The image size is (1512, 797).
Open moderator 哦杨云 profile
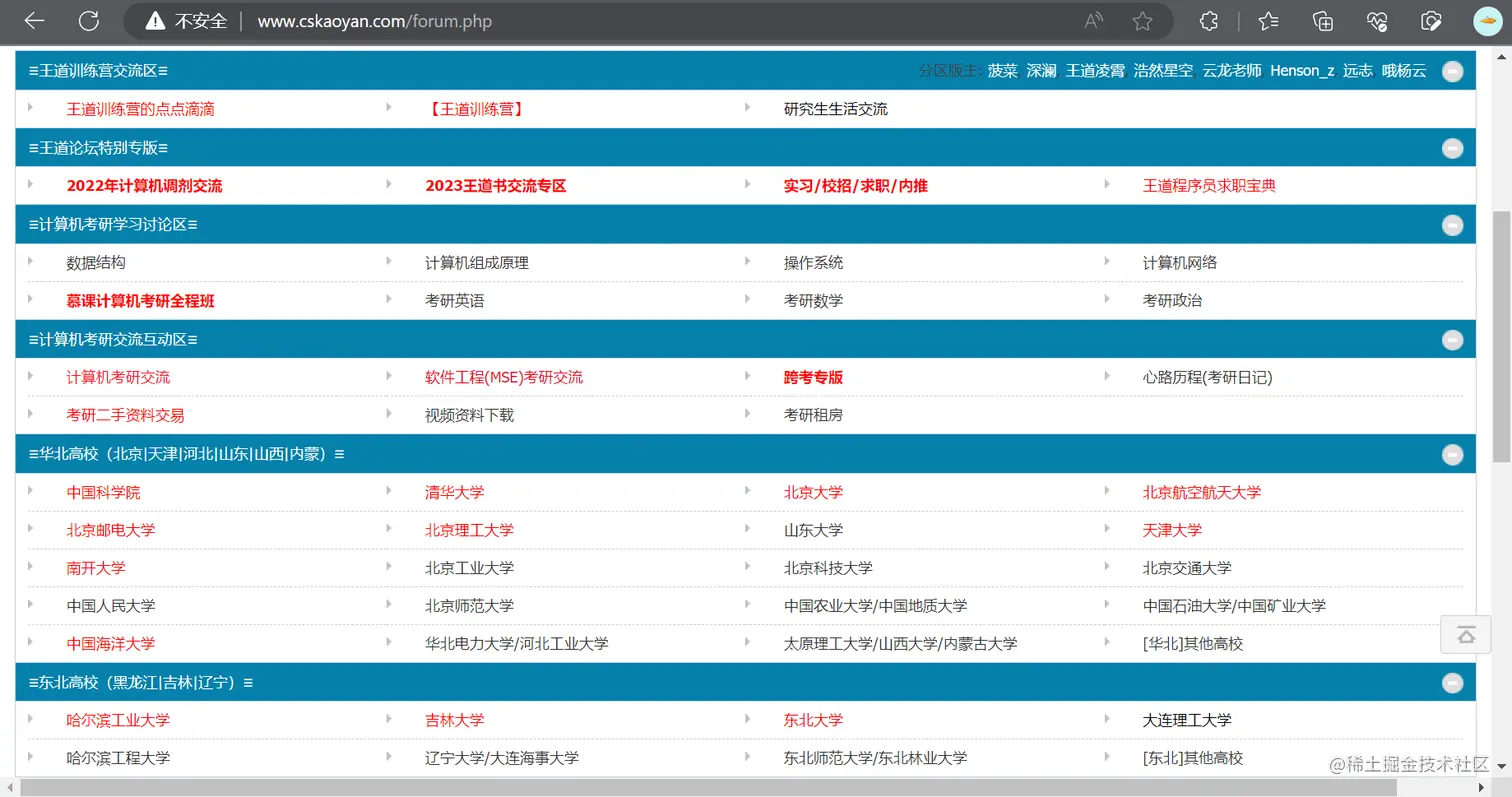click(1404, 71)
